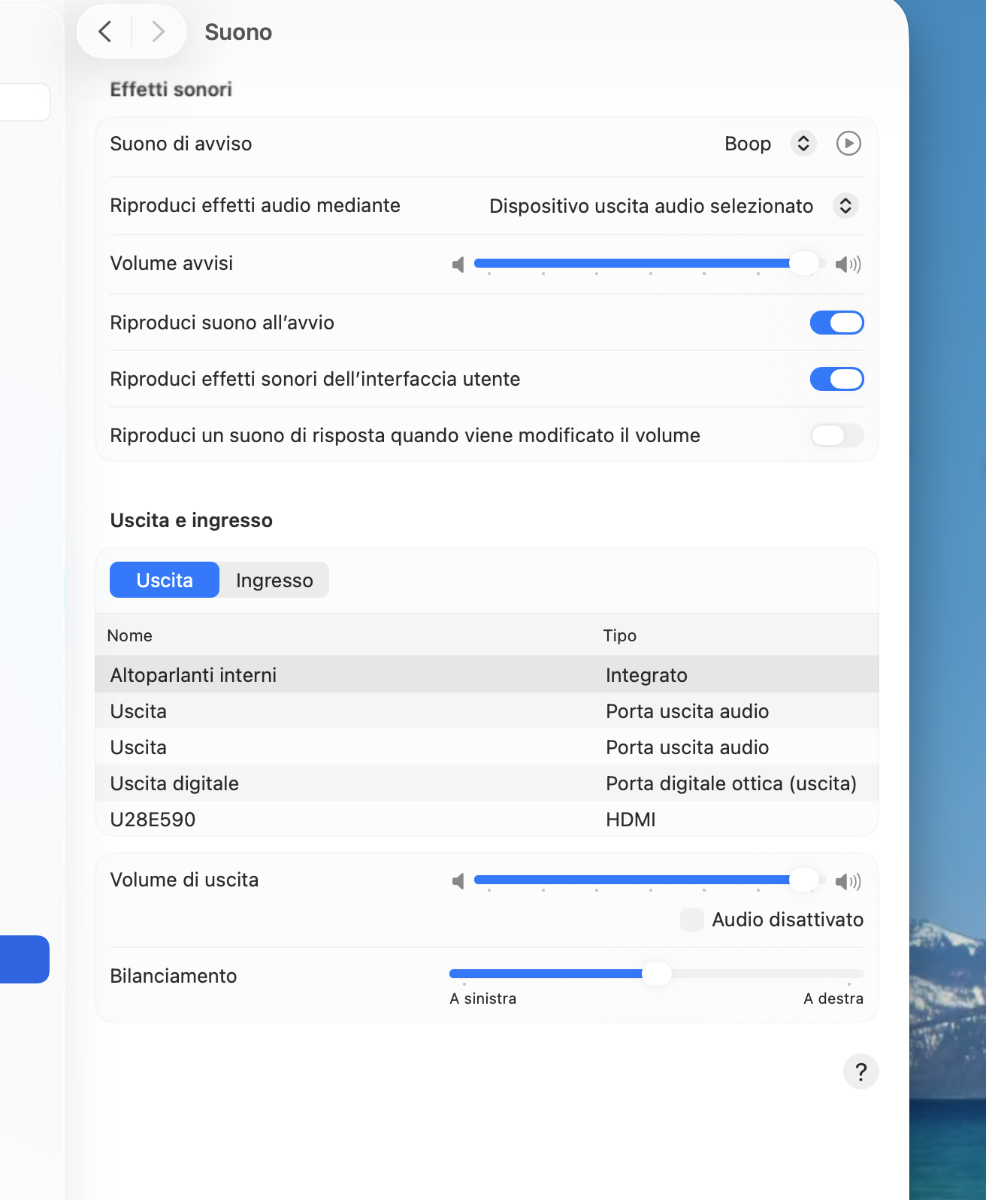This screenshot has height=1200, width=986.
Task: Open the Suono di avviso Boop dropdown
Action: [803, 144]
